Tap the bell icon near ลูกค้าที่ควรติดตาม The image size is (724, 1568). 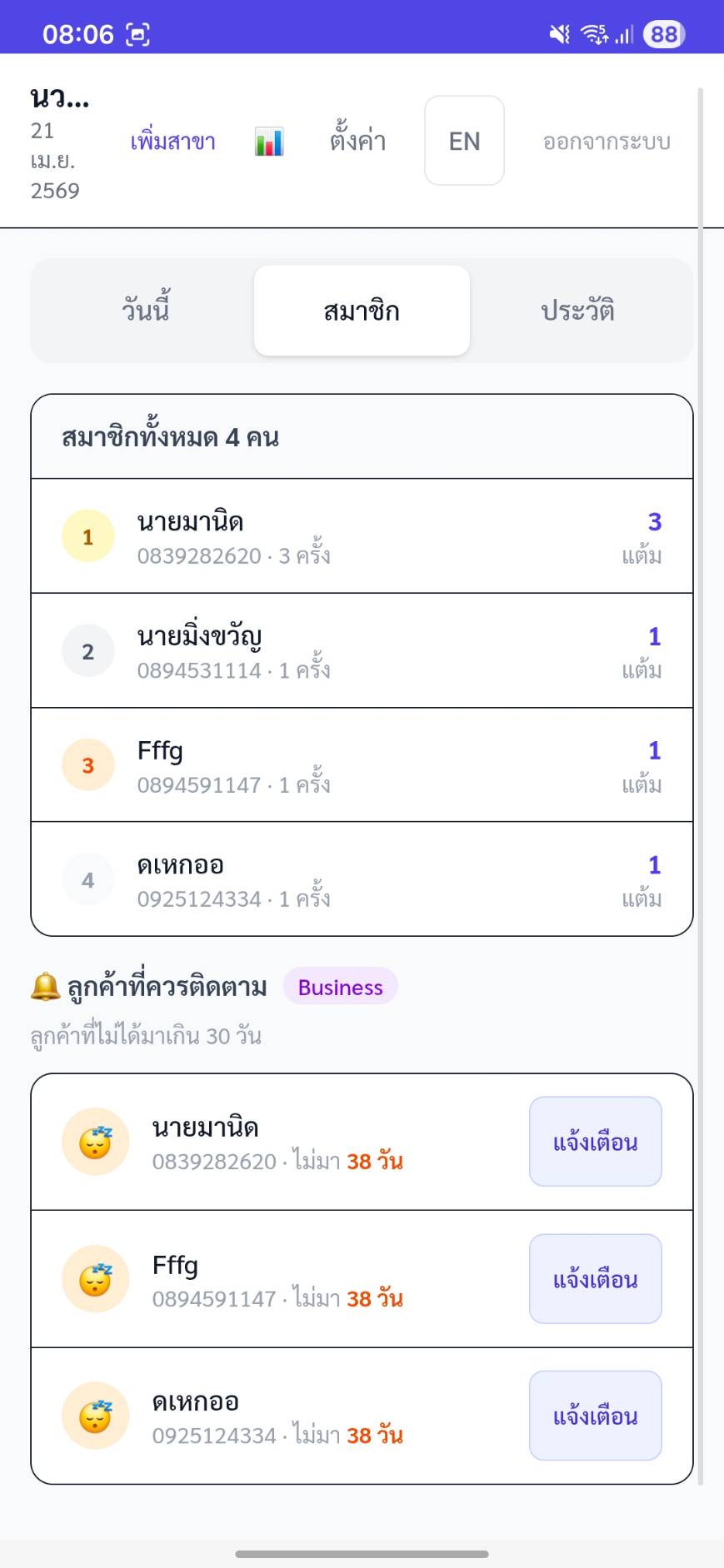coord(45,987)
